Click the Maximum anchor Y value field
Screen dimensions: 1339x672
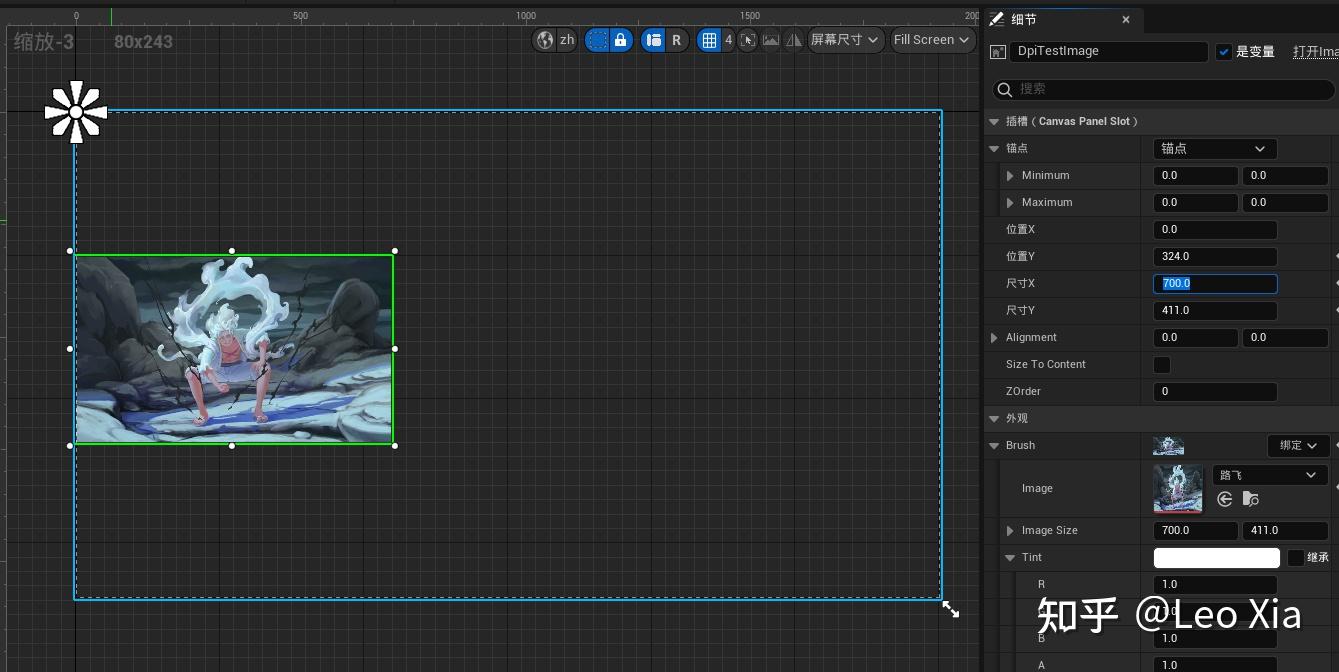[1285, 202]
